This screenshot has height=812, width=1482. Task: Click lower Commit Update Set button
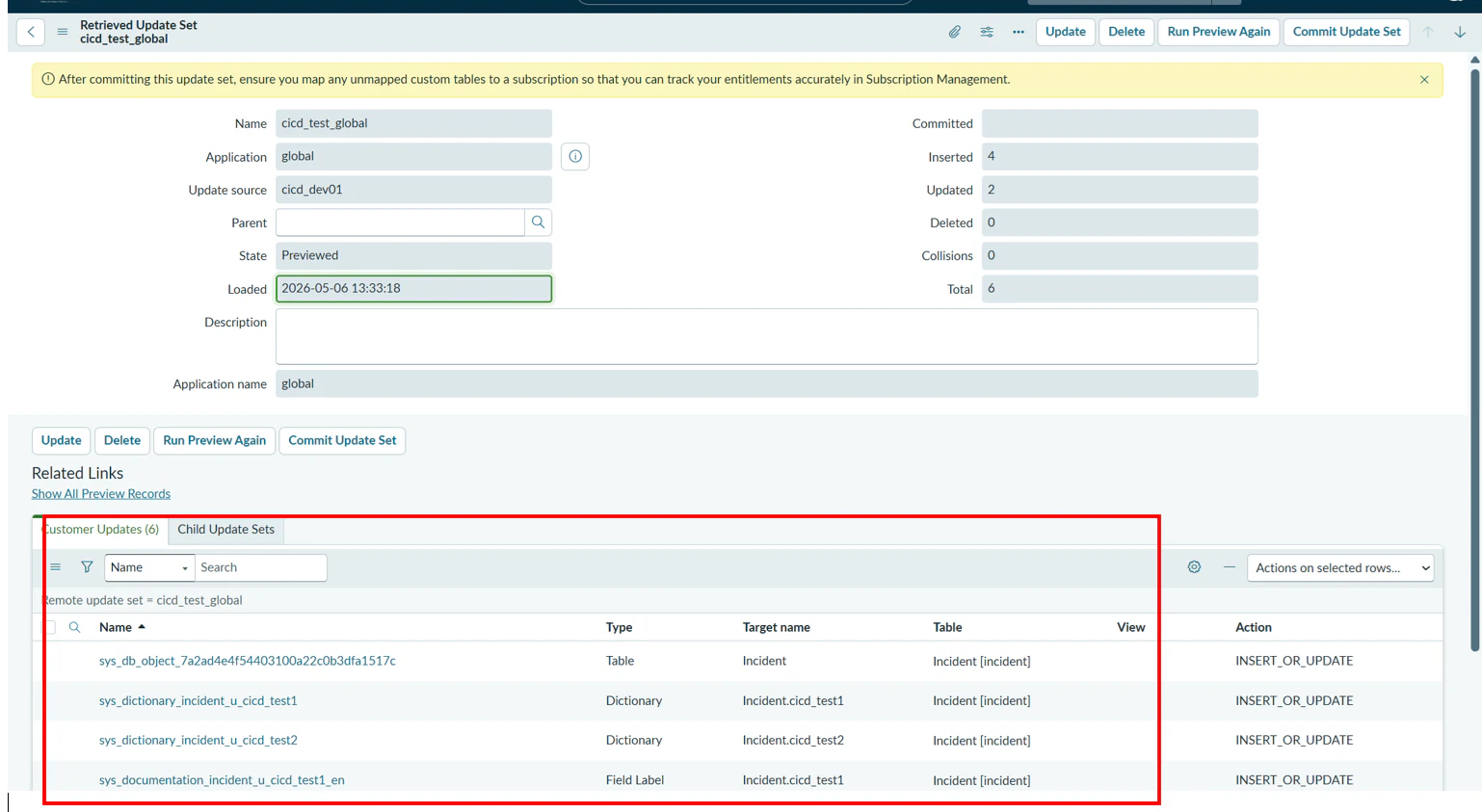[x=342, y=440]
